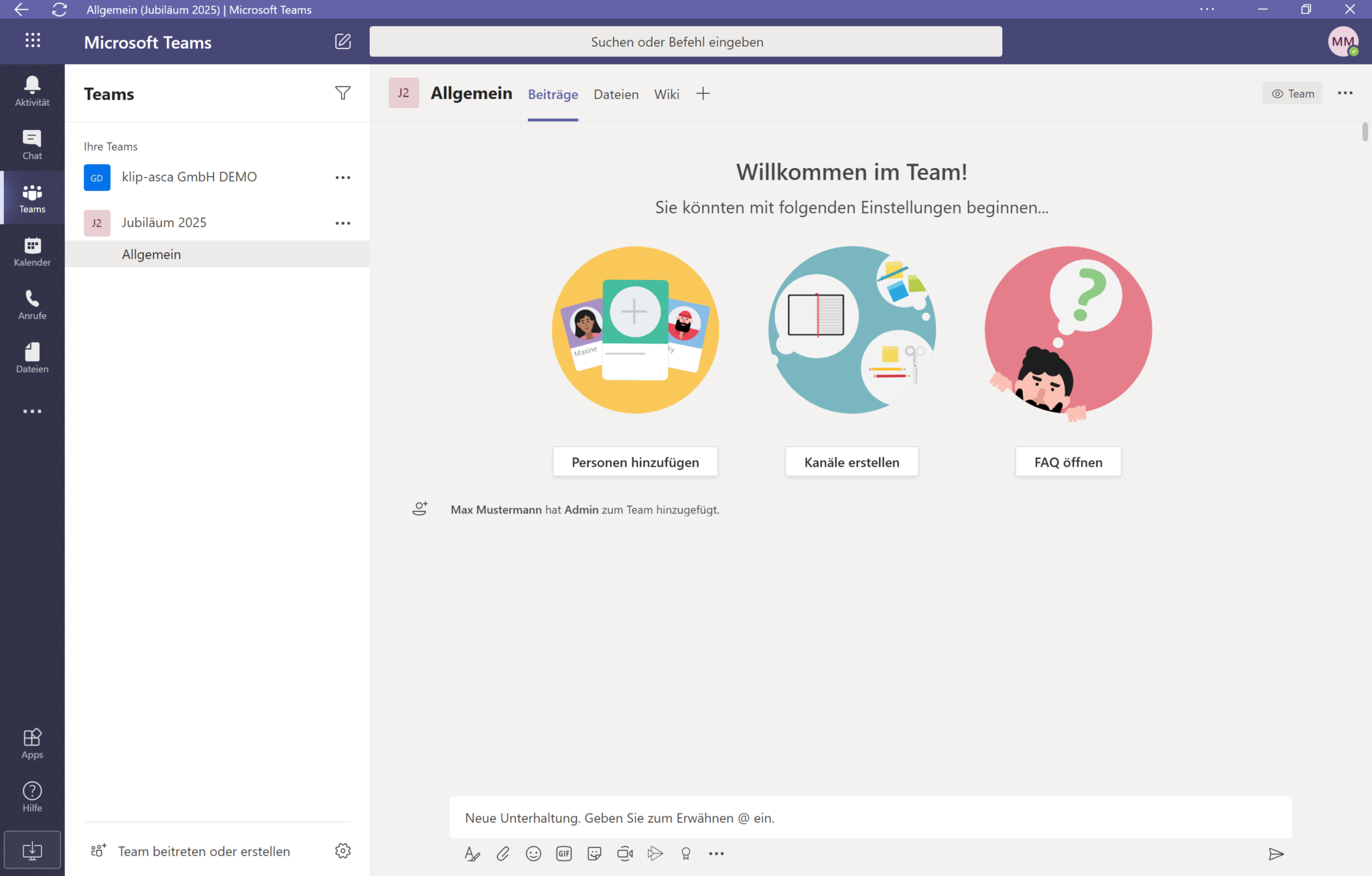Switch to the Wiki tab
This screenshot has width=1372, height=876.
coord(666,94)
